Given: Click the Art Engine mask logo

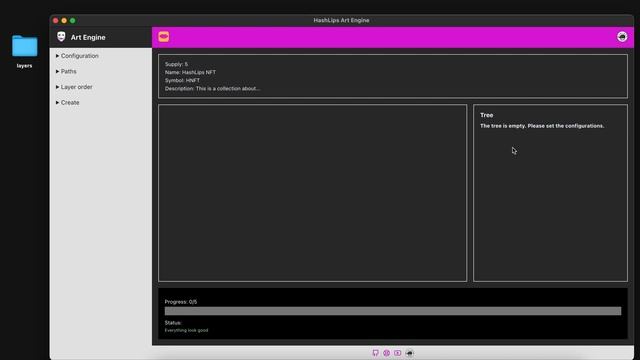Looking at the screenshot, I should (61, 37).
